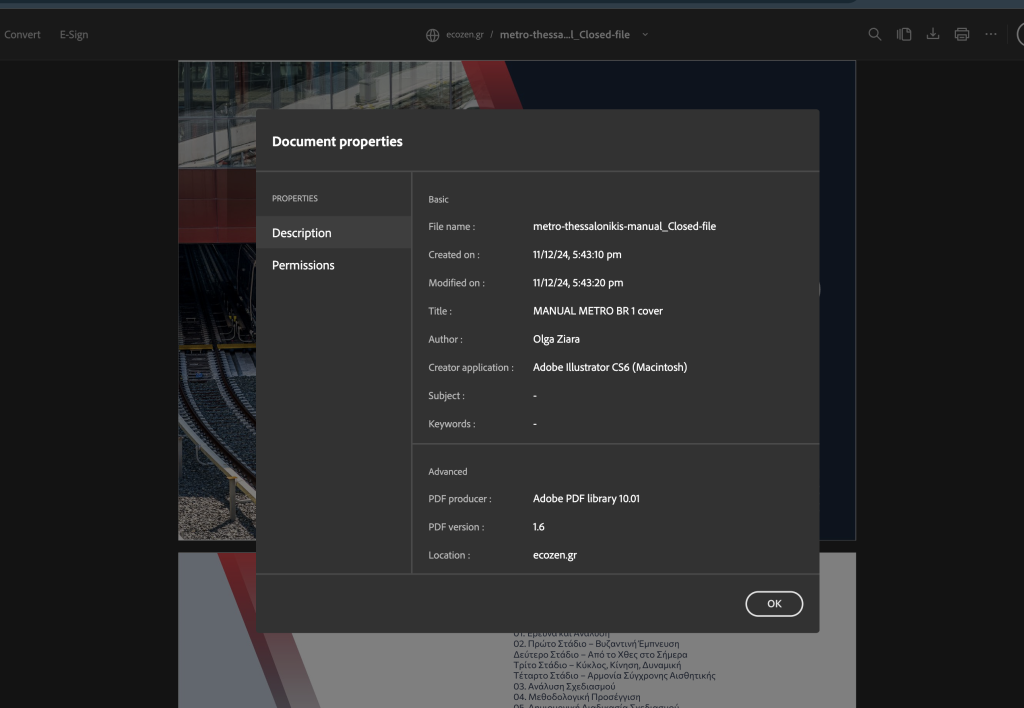The width and height of the screenshot is (1024, 708).
Task: Click the author name Olga Ziara
Action: tap(556, 339)
